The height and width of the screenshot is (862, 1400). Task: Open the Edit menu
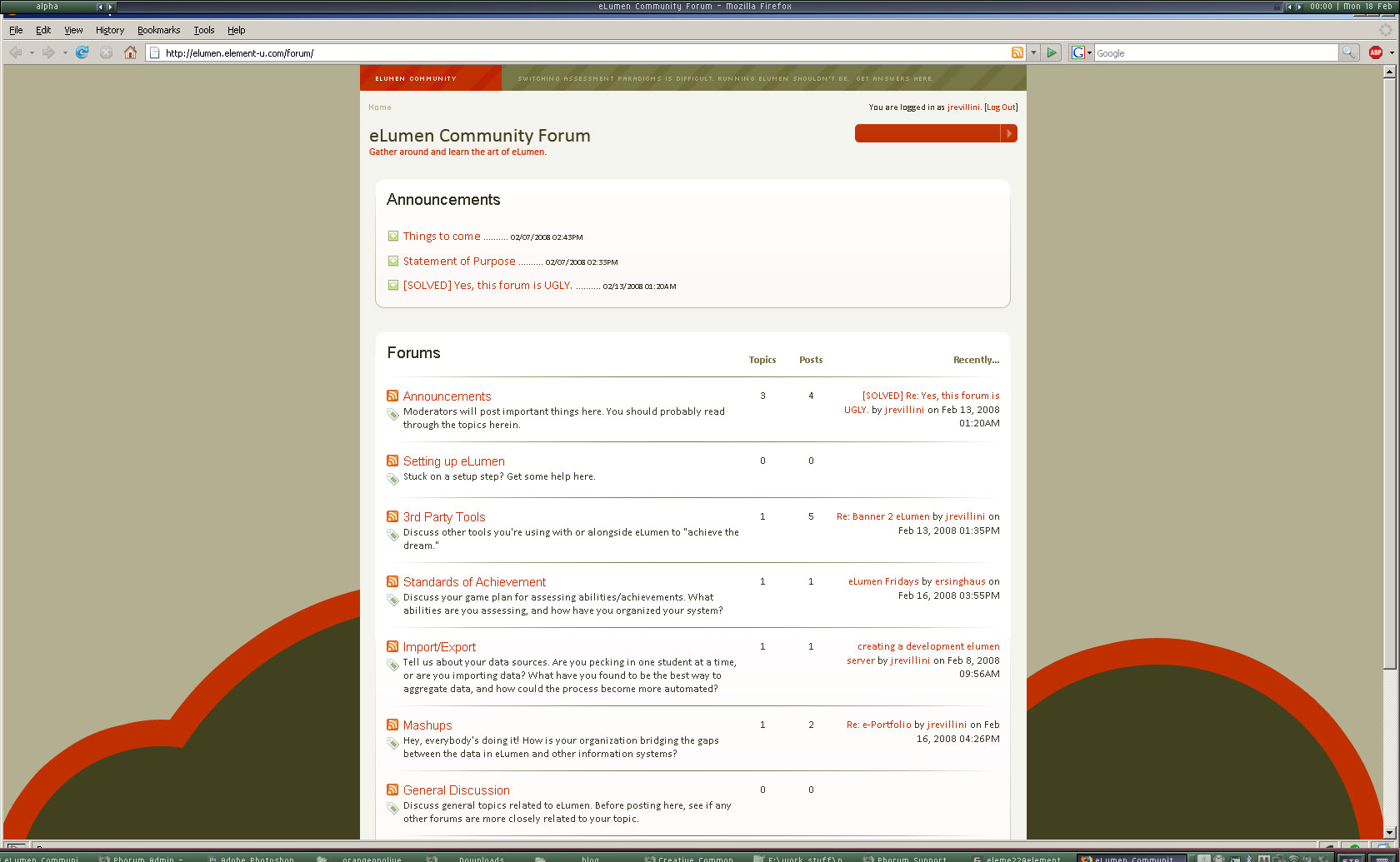[43, 30]
